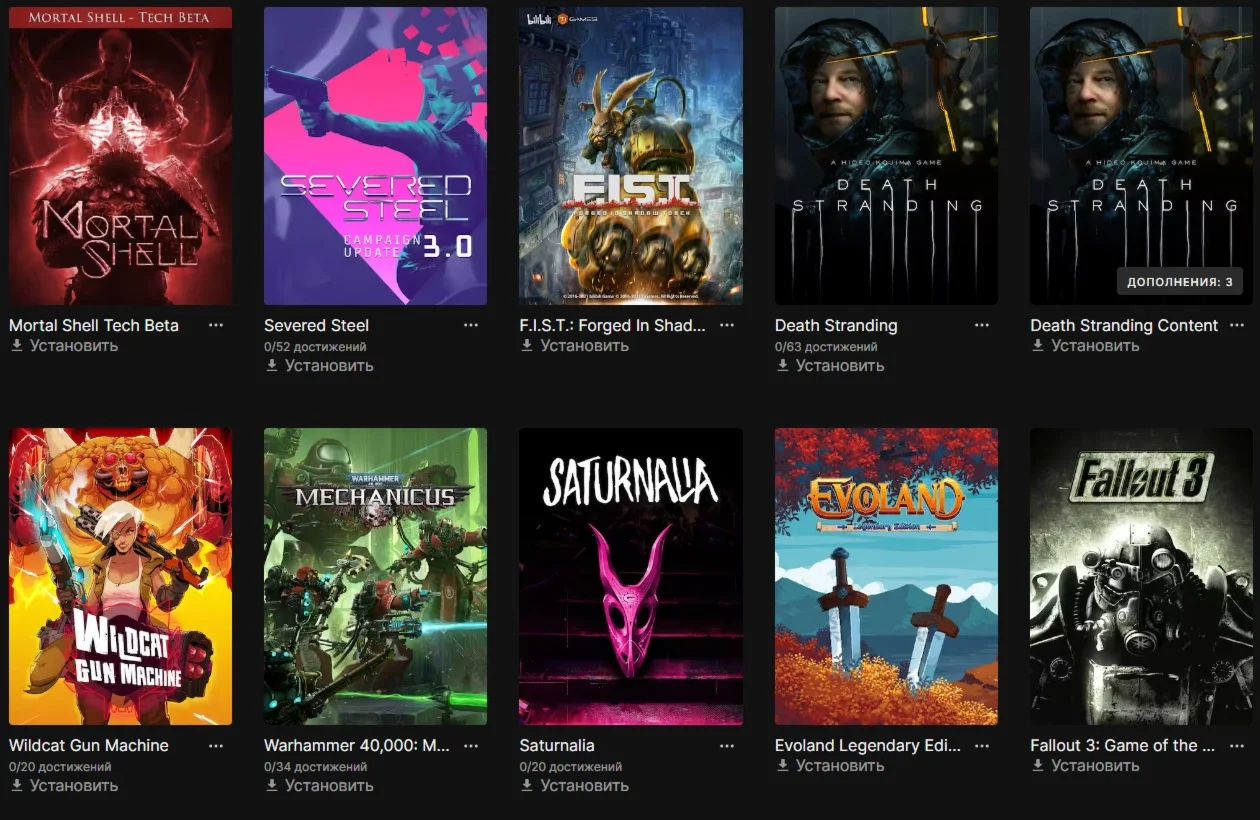The height and width of the screenshot is (820, 1260).
Task: Open more options for Evoland Legendary Edition
Action: (x=982, y=745)
